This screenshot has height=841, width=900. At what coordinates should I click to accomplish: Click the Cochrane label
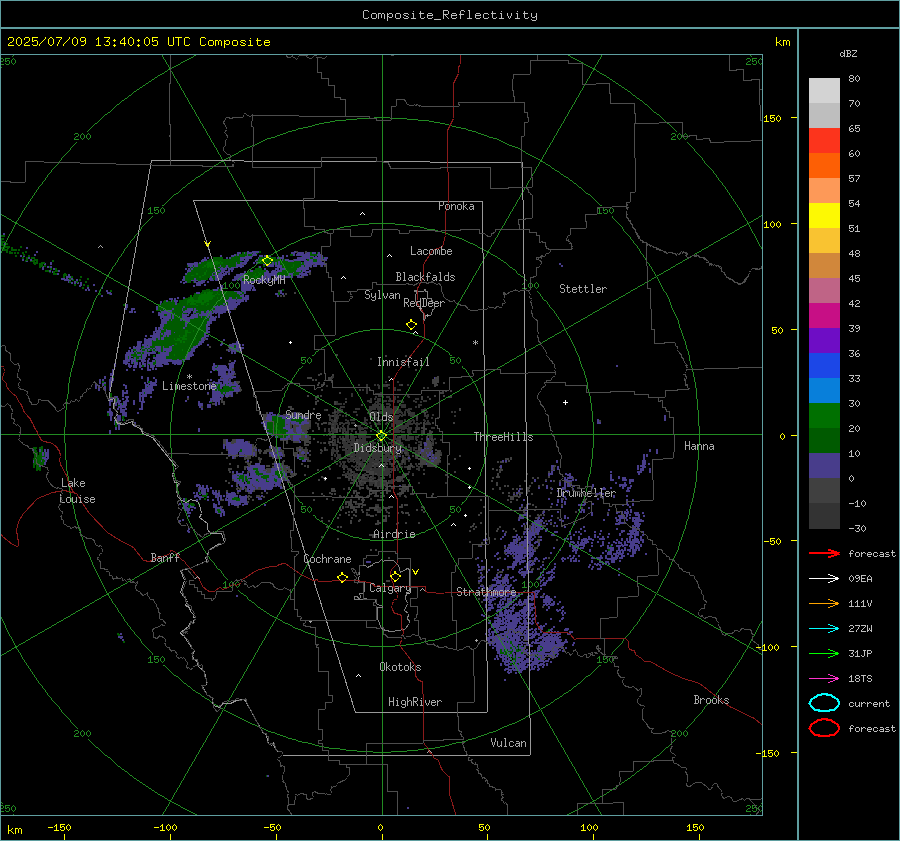click(327, 559)
